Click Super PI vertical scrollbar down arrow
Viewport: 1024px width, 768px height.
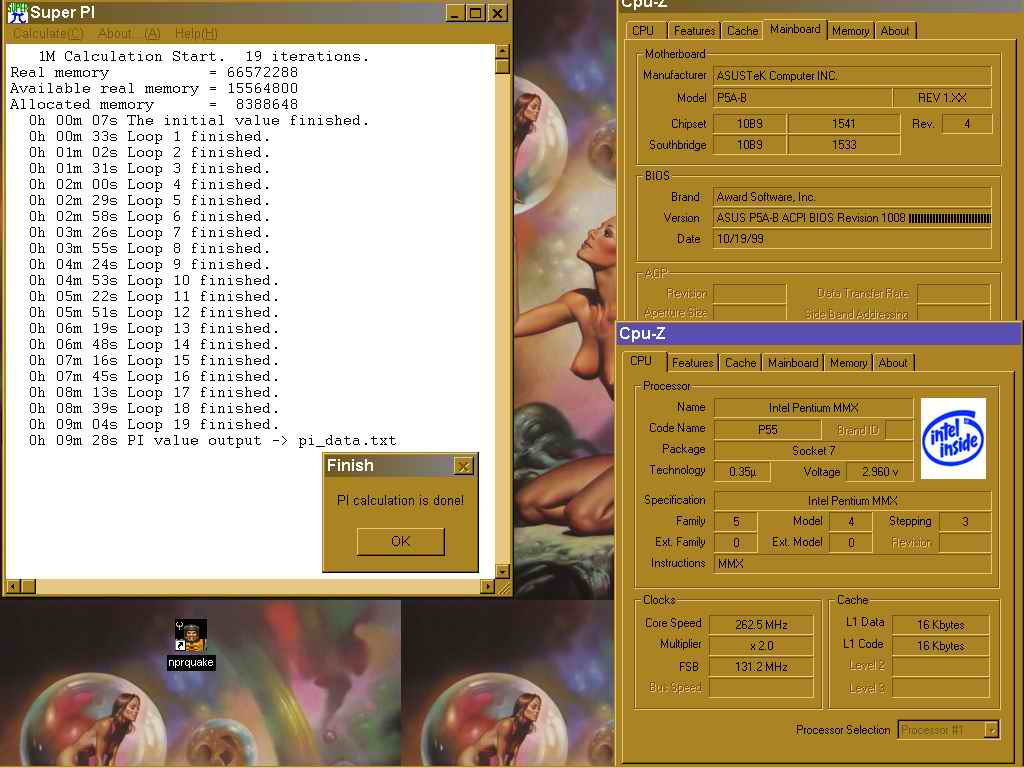(502, 571)
